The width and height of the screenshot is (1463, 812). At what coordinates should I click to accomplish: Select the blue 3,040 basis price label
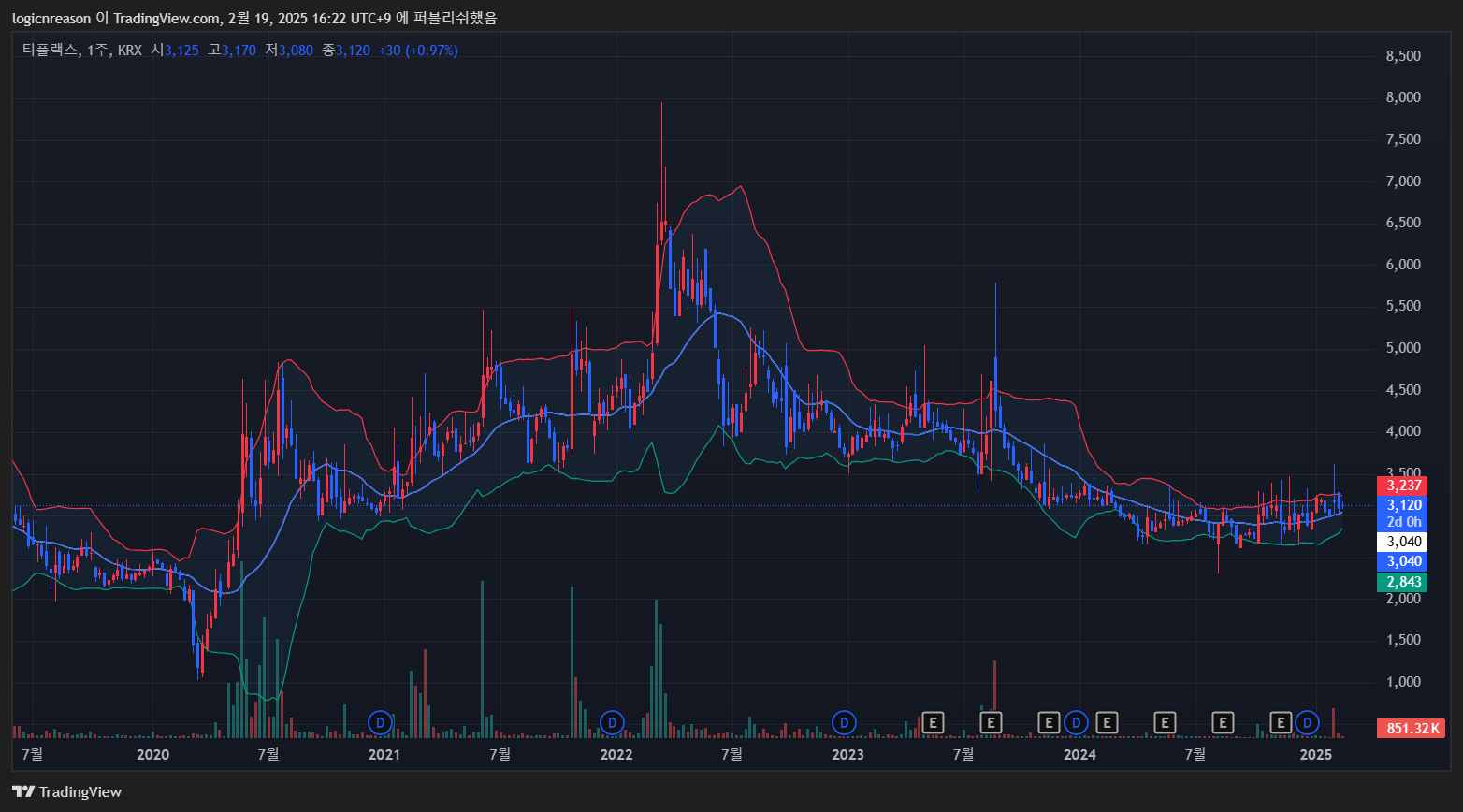1402,561
